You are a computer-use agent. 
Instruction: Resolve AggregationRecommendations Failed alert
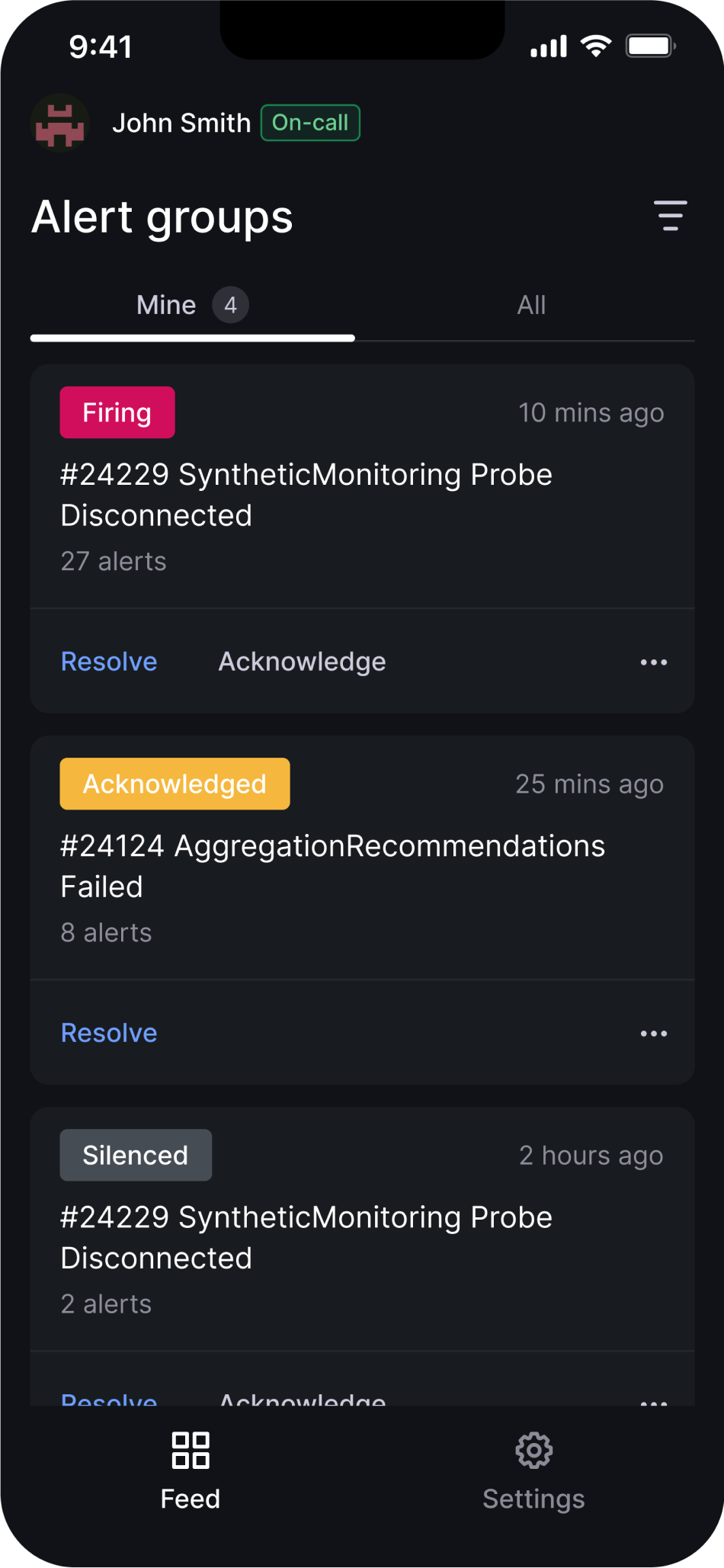click(x=109, y=1033)
